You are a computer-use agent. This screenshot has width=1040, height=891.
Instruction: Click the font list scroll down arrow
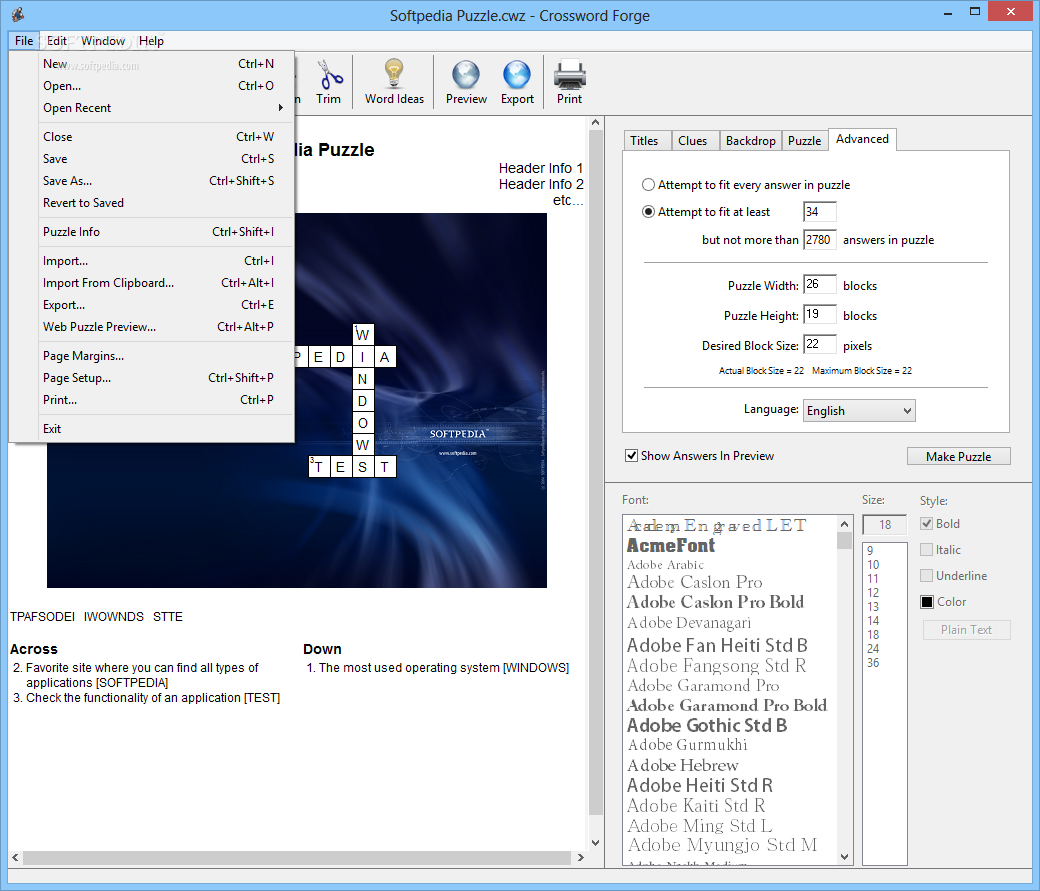tap(844, 857)
